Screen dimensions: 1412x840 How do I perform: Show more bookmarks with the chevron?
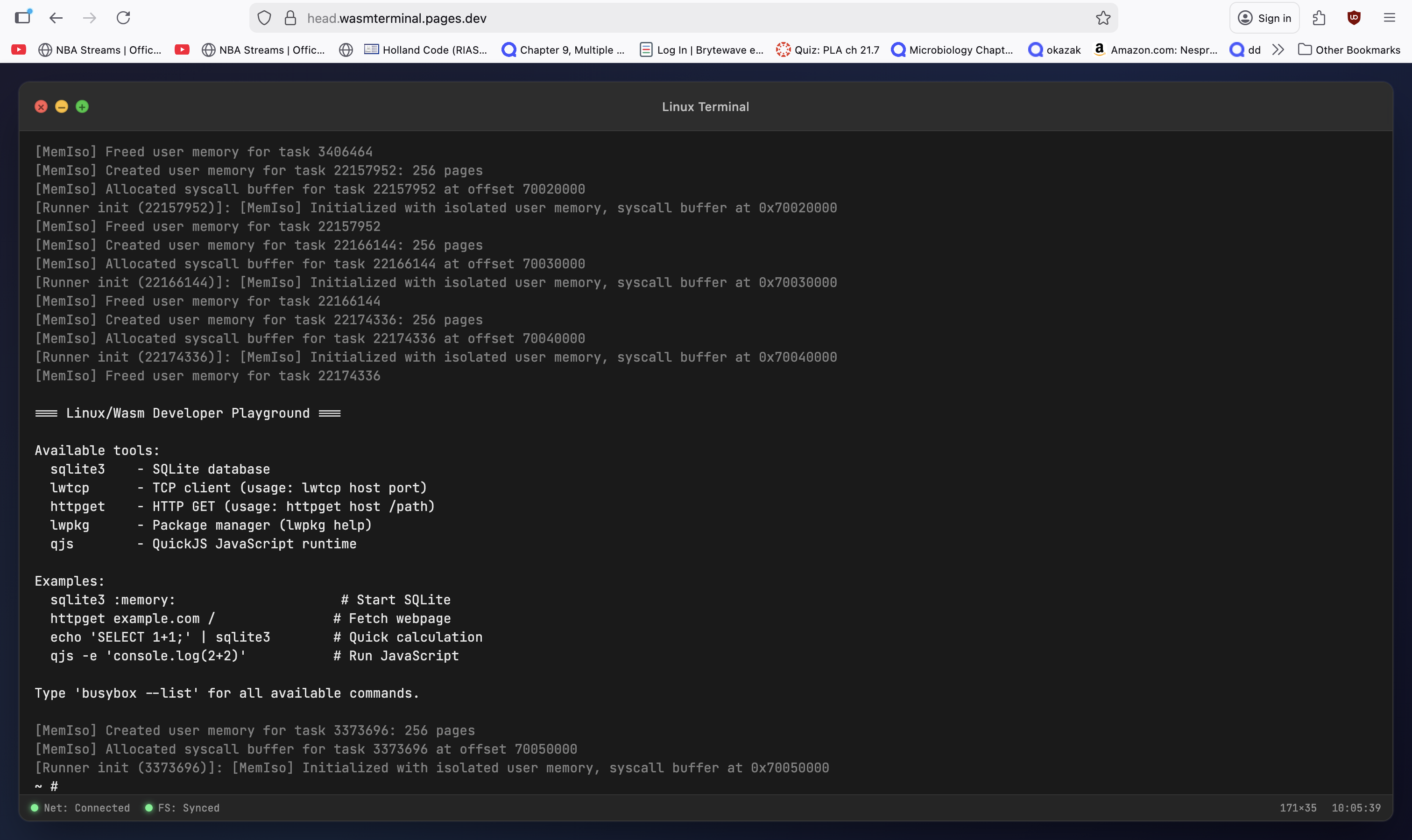(x=1278, y=50)
